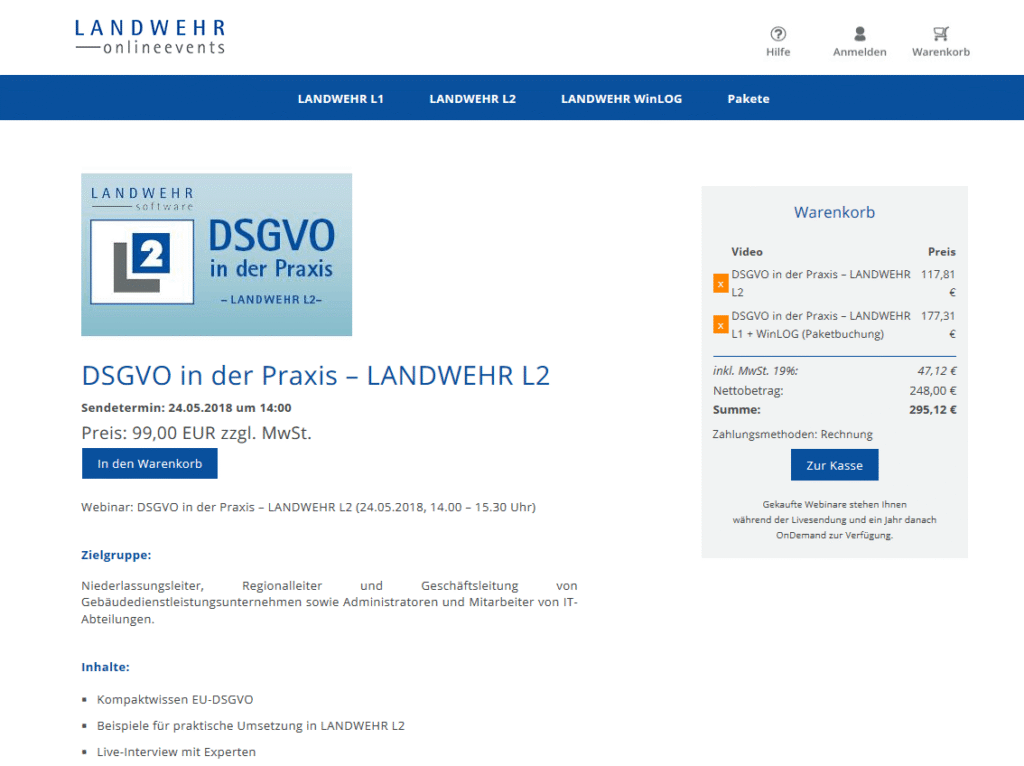The image size is (1024, 766).
Task: Open the Warenkorb cart icon in header
Action: [940, 34]
